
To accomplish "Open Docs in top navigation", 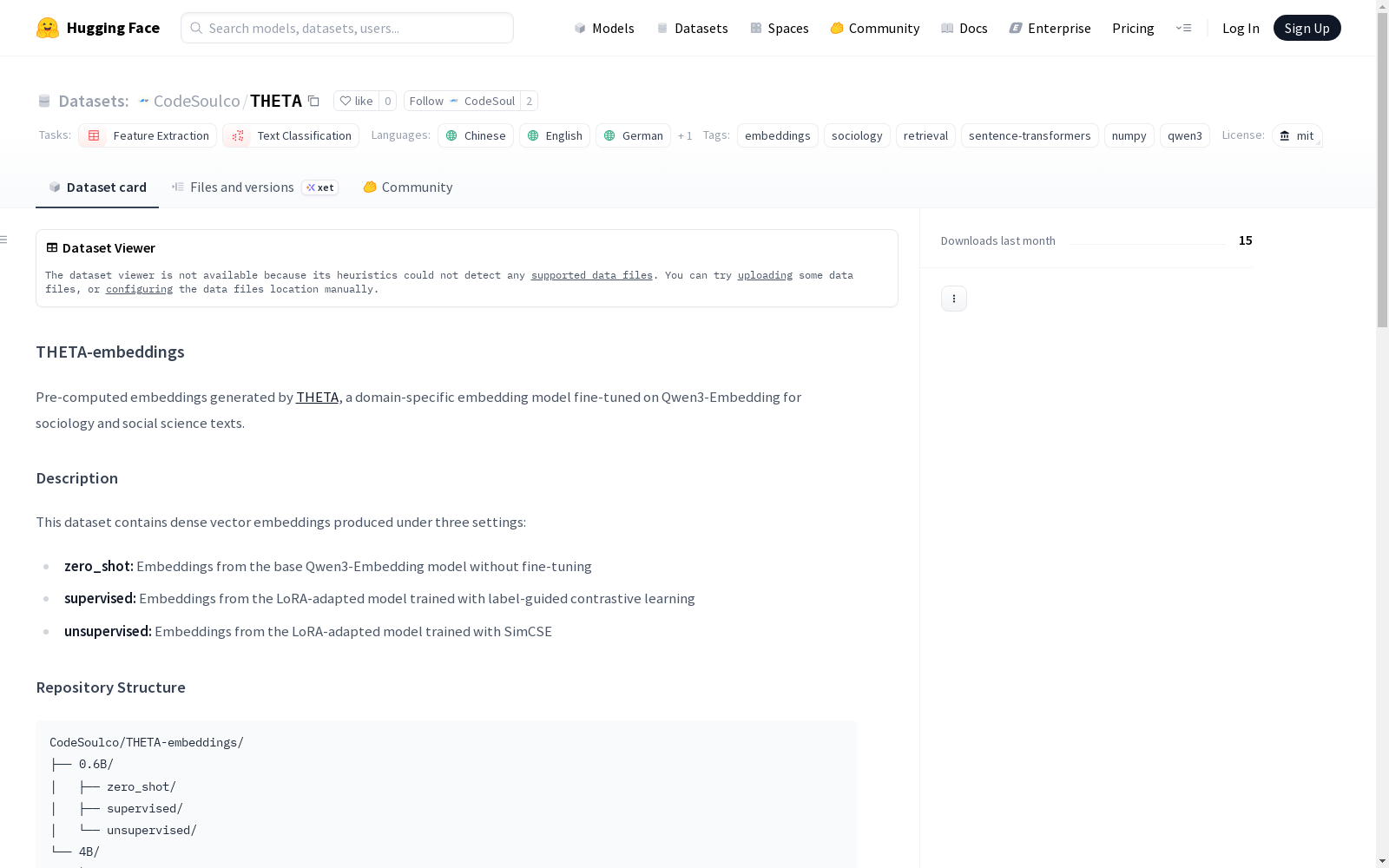I will pos(964,28).
